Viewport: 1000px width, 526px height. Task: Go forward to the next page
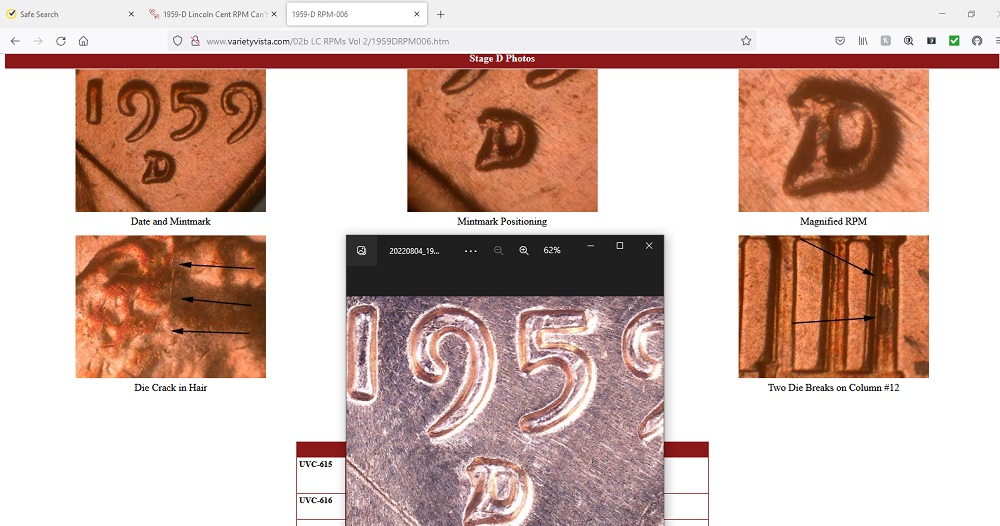(38, 41)
